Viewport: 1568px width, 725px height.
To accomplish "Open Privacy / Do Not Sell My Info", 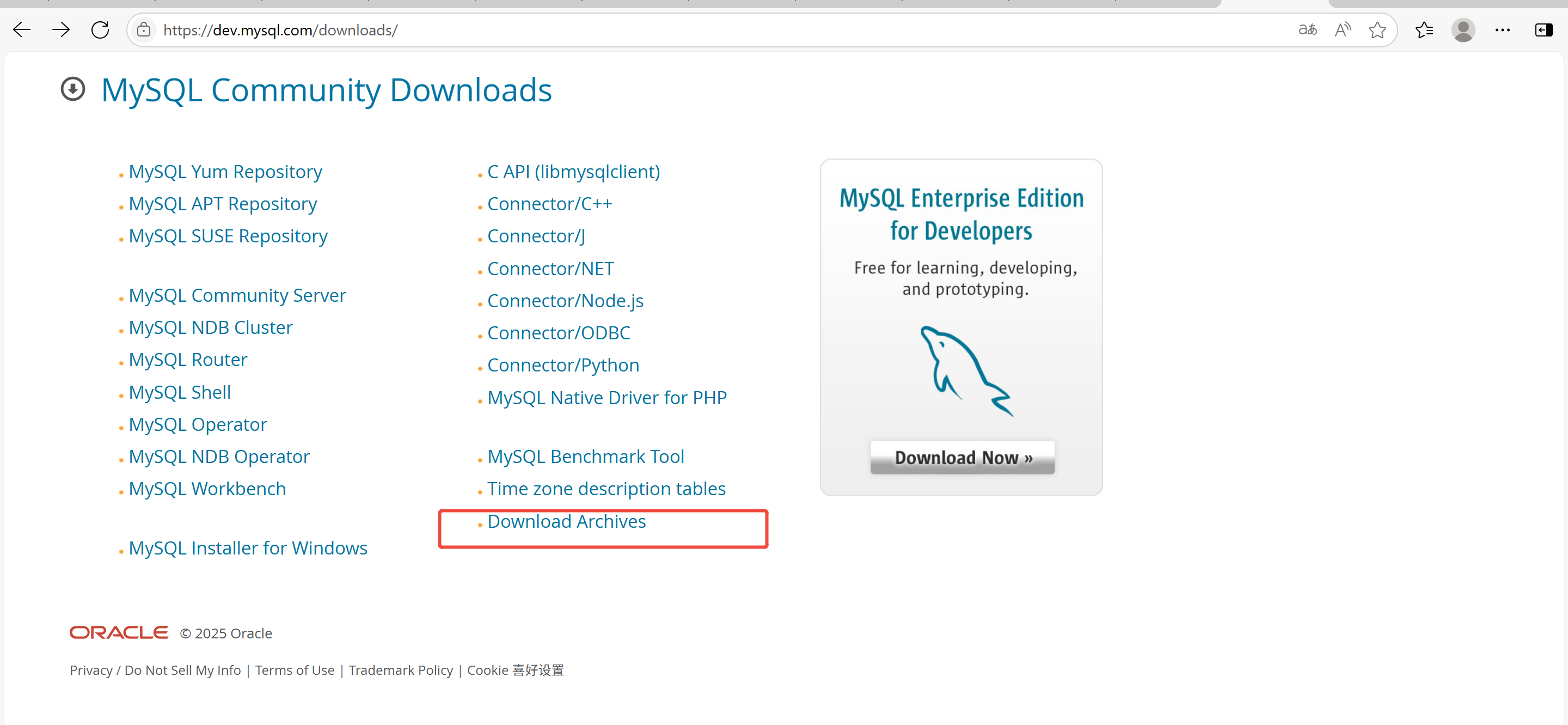I will [155, 670].
